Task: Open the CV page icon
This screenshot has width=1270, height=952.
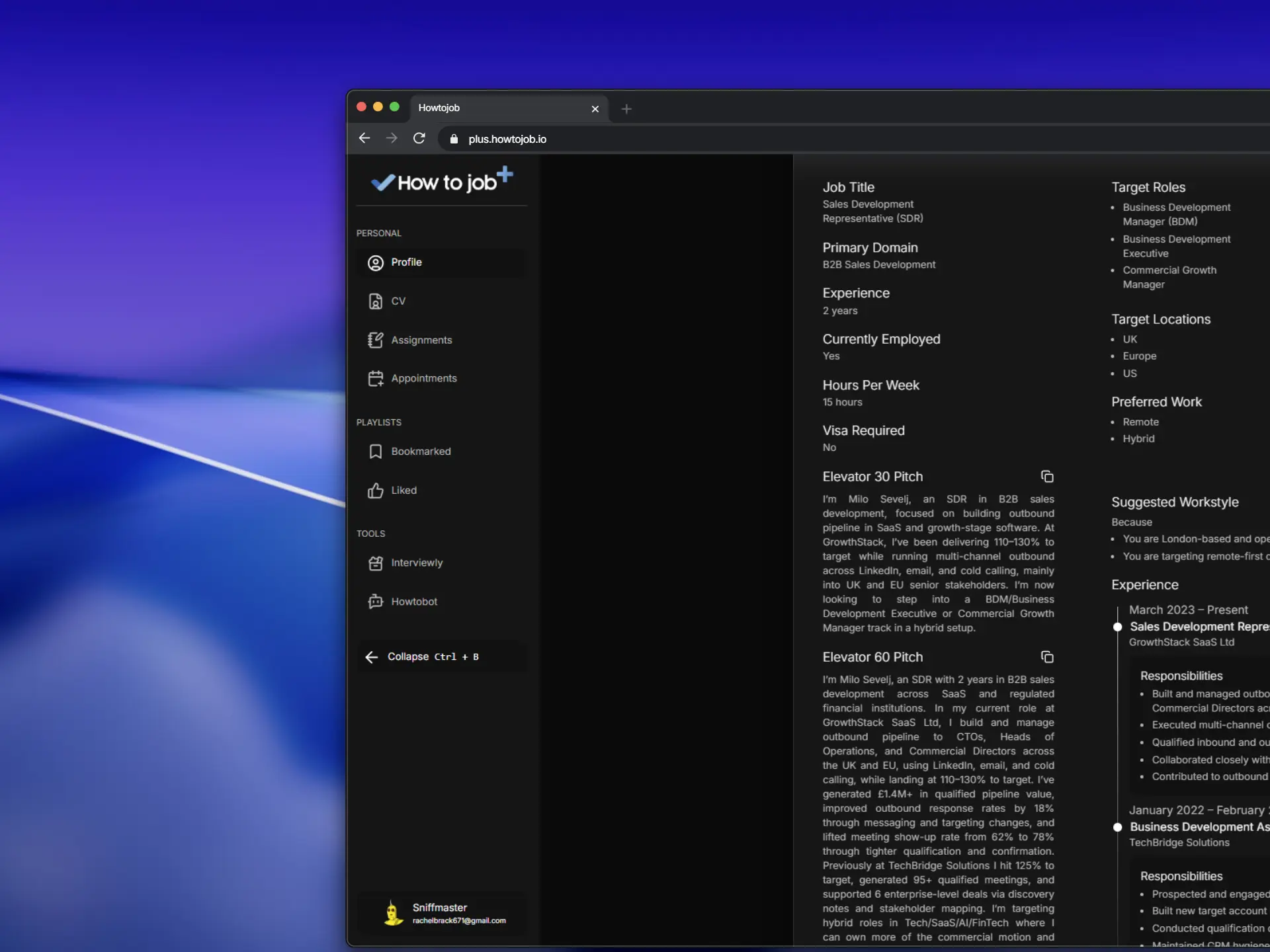Action: [x=375, y=301]
